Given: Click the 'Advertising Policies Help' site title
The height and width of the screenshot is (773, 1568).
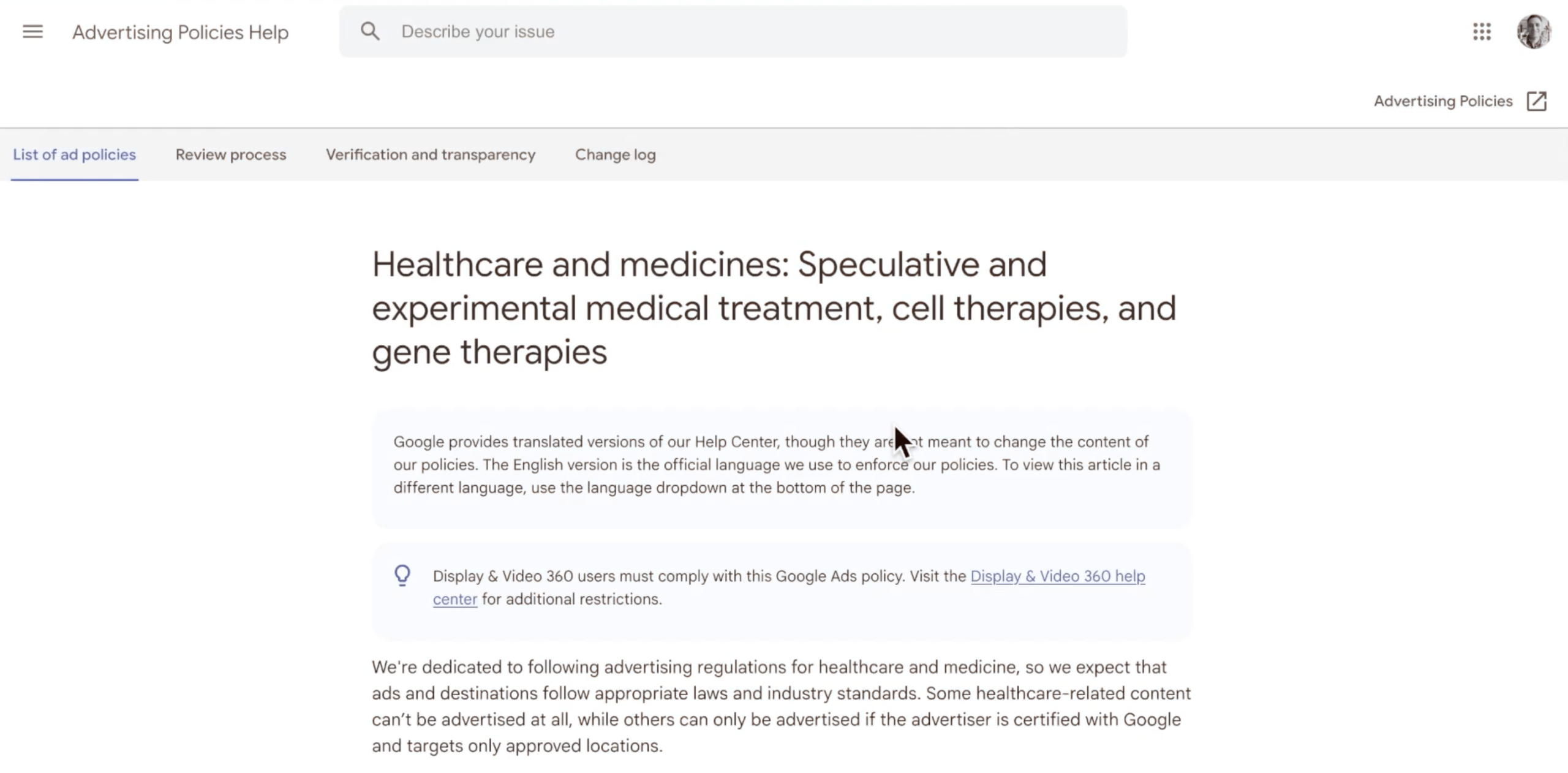Looking at the screenshot, I should coord(180,32).
